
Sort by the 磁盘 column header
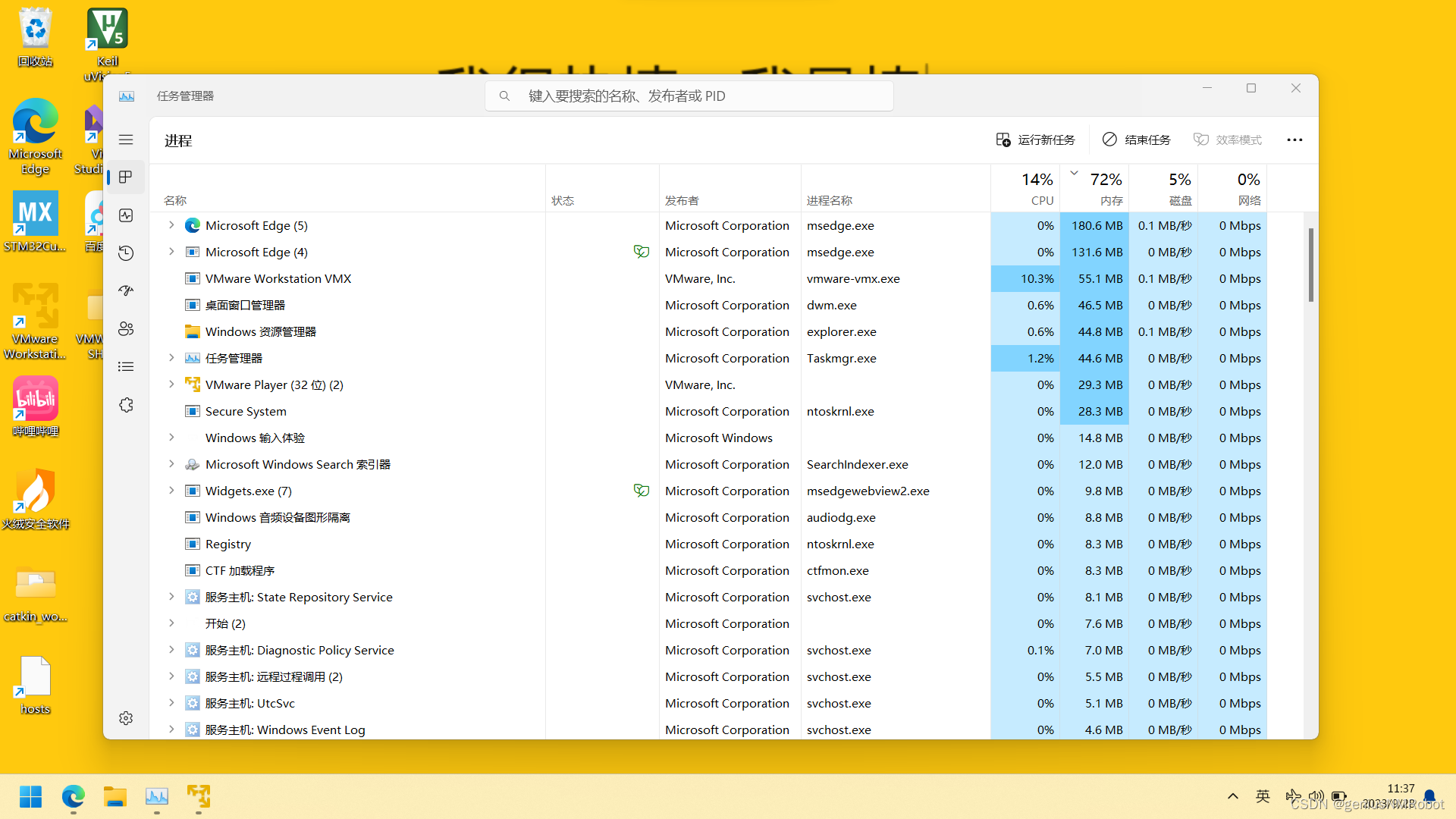(x=1163, y=188)
